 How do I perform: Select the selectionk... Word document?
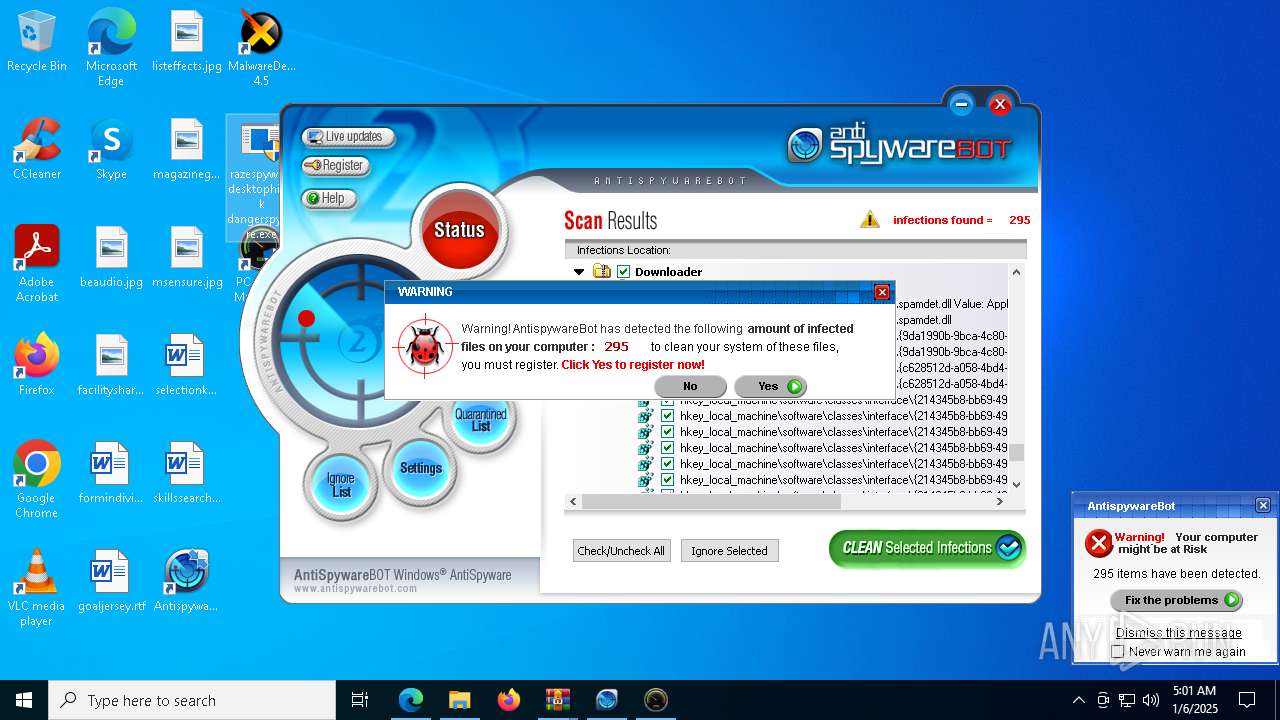click(185, 366)
